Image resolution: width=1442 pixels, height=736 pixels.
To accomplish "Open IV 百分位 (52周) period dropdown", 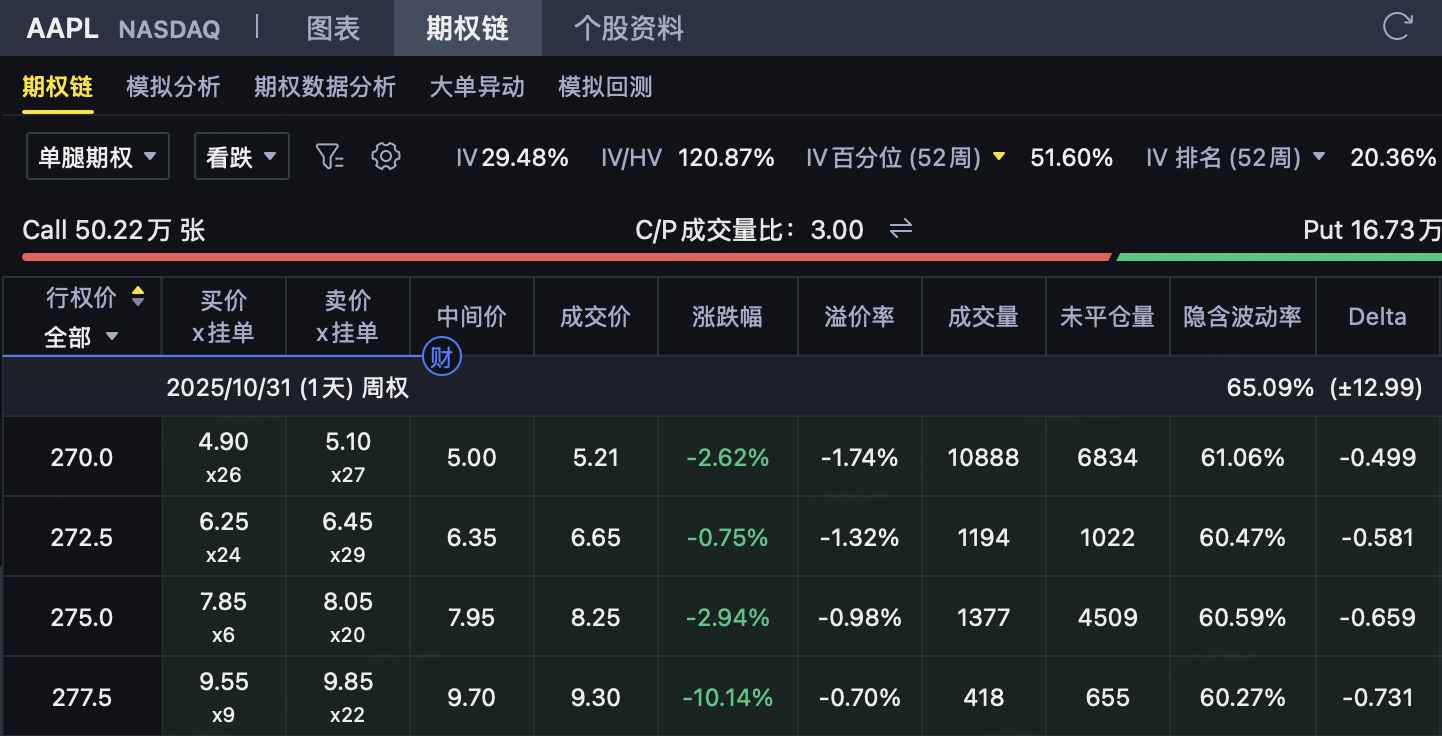I will [x=998, y=157].
